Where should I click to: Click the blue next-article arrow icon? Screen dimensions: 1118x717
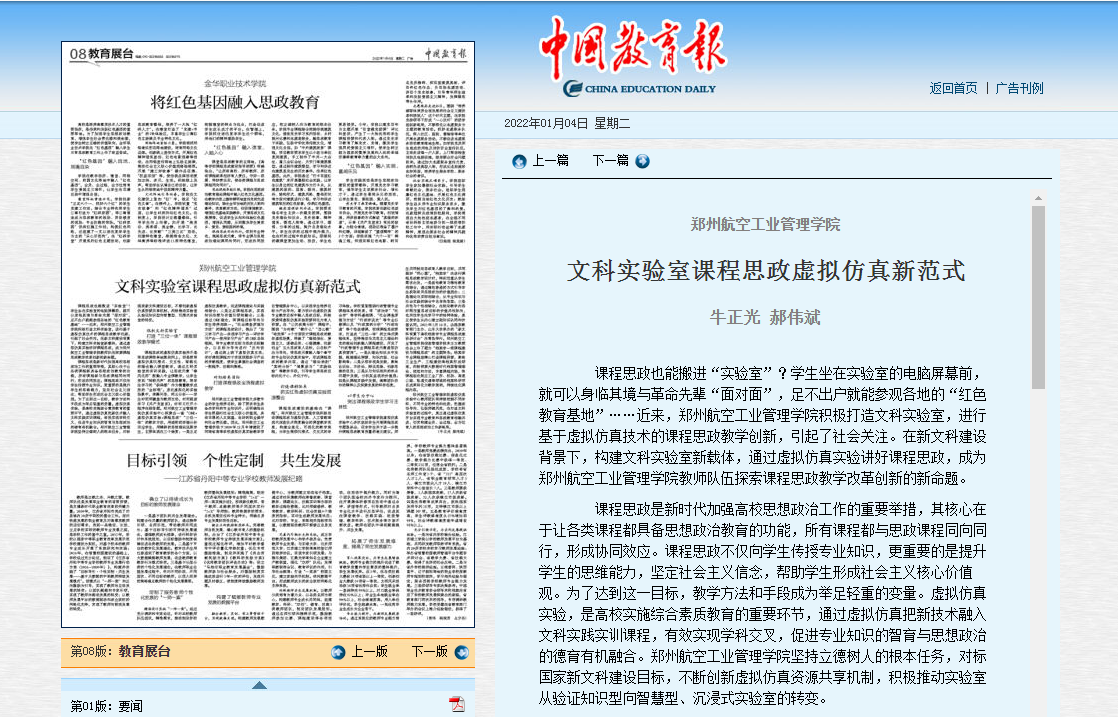coord(642,161)
